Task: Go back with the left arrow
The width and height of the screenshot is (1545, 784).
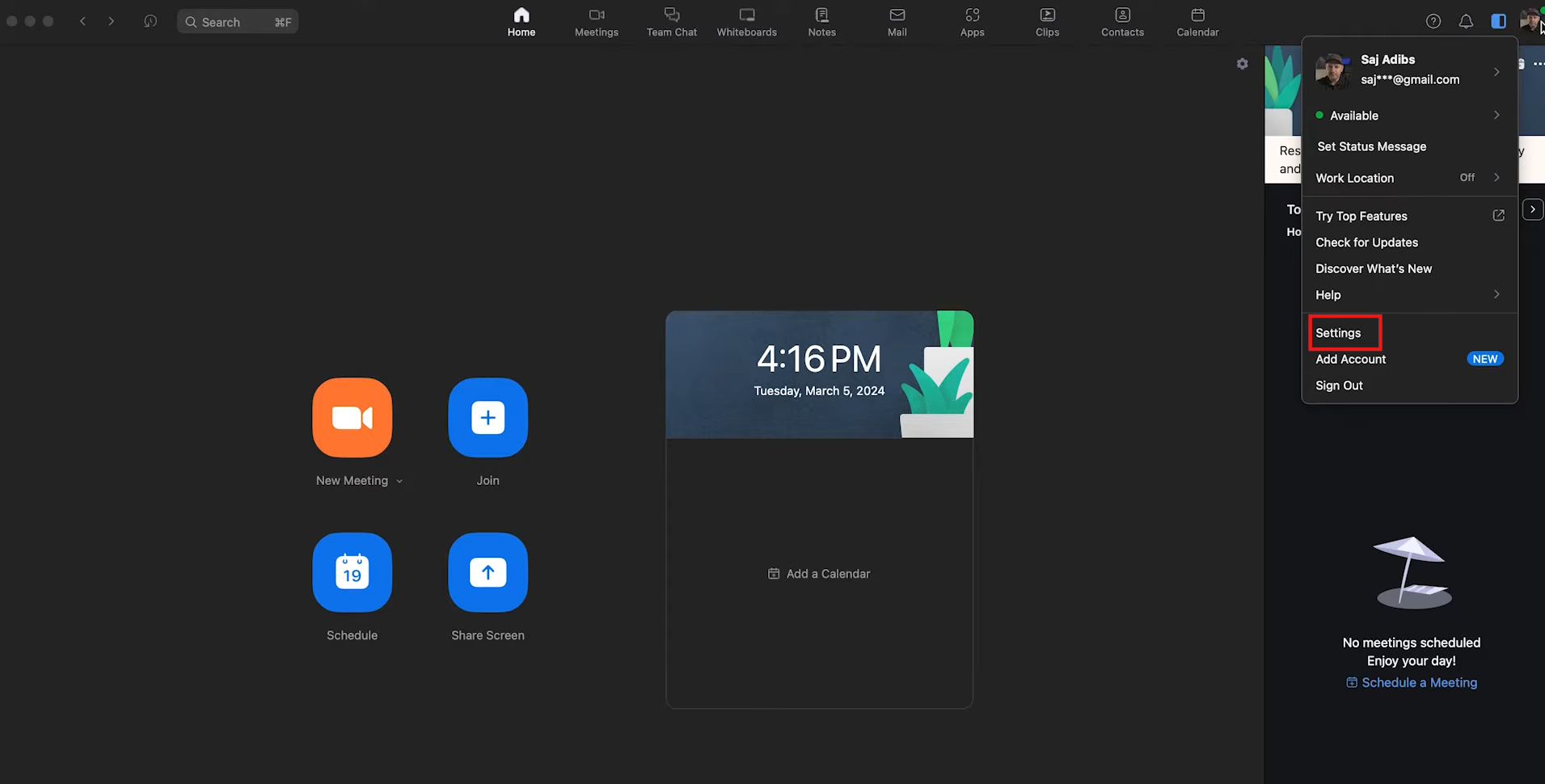Action: 82,21
